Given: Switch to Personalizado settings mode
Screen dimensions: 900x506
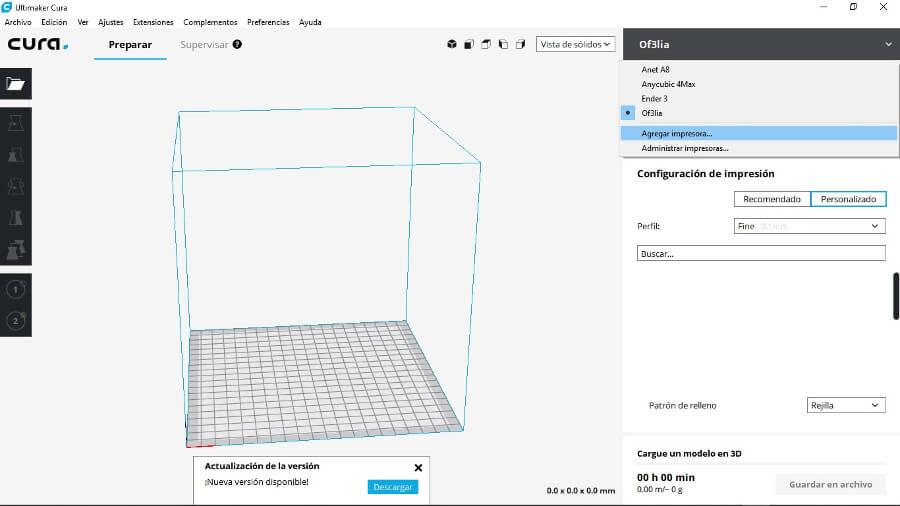Looking at the screenshot, I should (x=848, y=199).
